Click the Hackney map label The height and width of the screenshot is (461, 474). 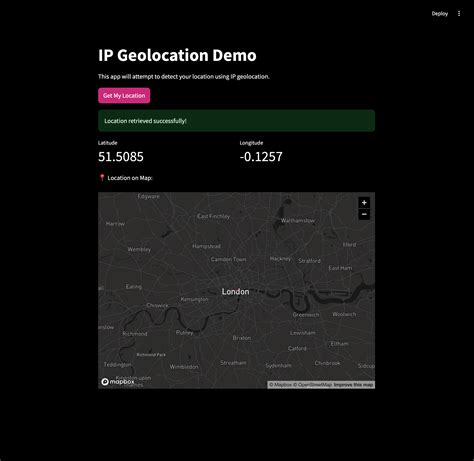(x=280, y=259)
